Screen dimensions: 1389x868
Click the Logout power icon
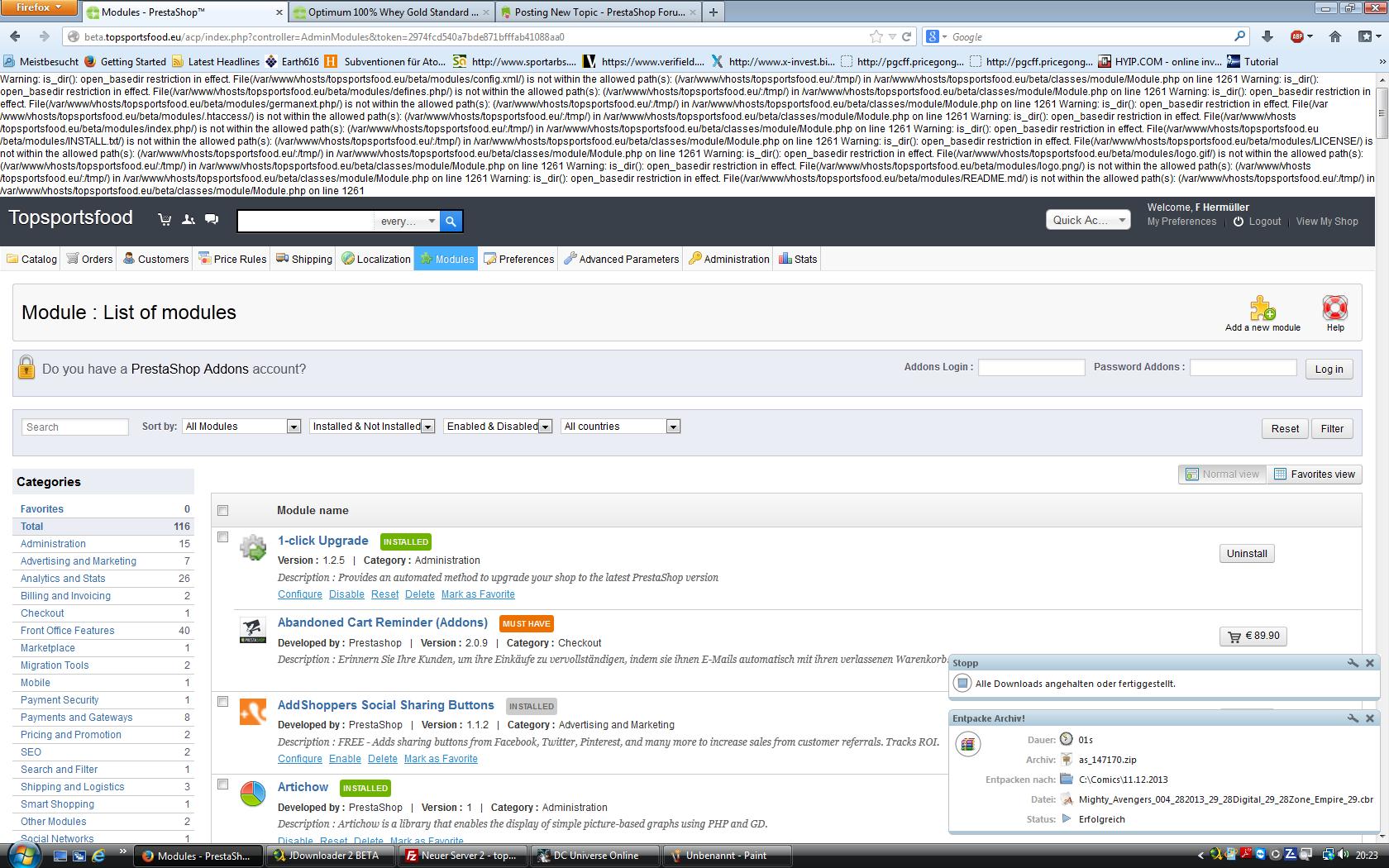click(1238, 222)
